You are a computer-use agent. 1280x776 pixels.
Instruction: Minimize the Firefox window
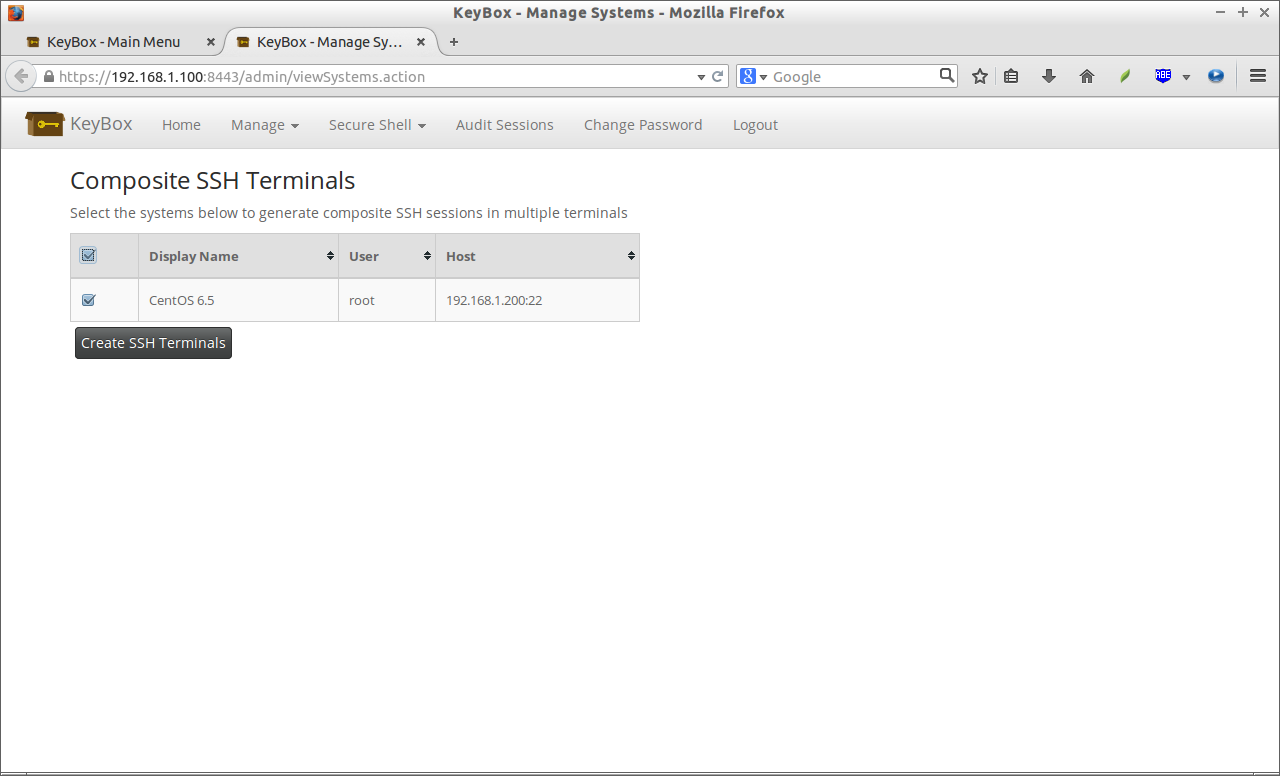click(x=1221, y=12)
